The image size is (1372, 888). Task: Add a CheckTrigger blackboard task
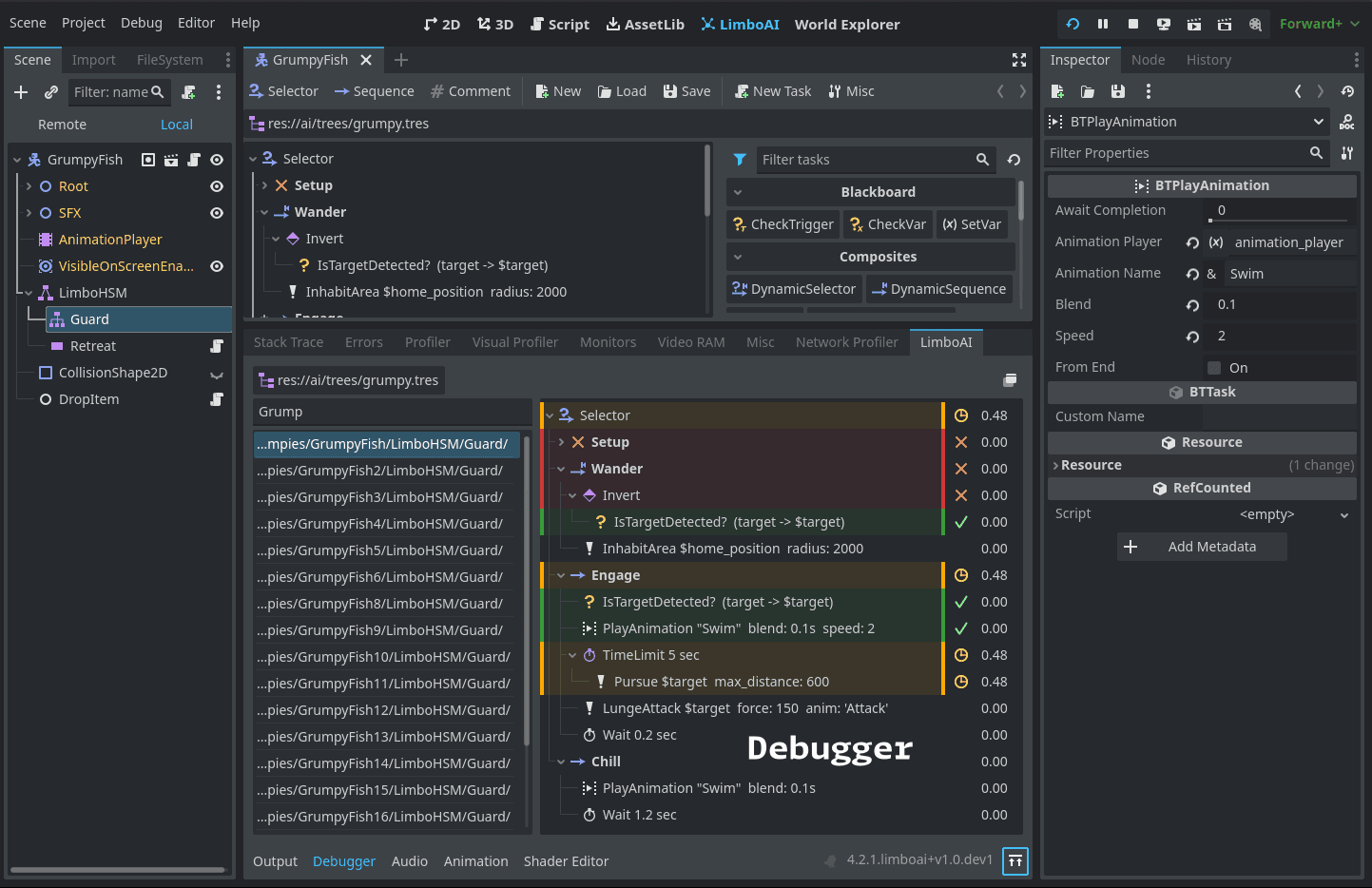[x=783, y=223]
